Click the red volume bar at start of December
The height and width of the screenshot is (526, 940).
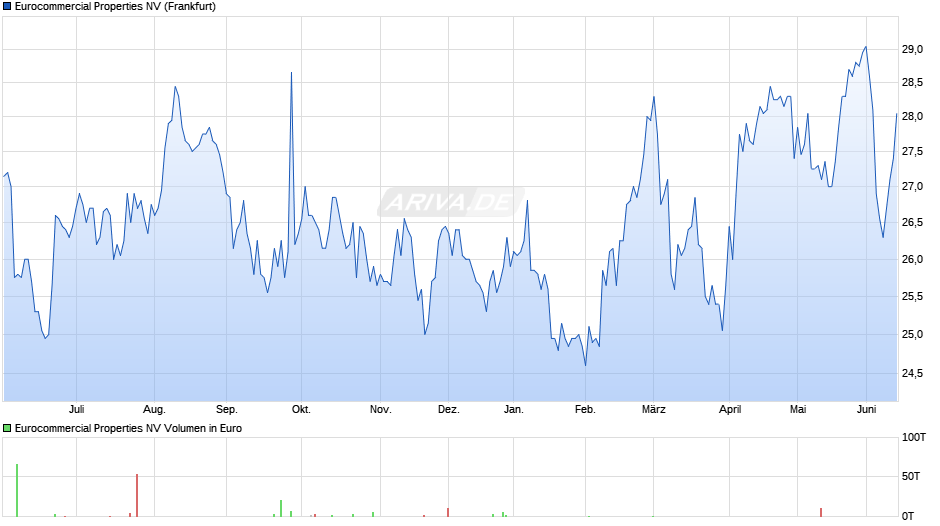(x=448, y=512)
